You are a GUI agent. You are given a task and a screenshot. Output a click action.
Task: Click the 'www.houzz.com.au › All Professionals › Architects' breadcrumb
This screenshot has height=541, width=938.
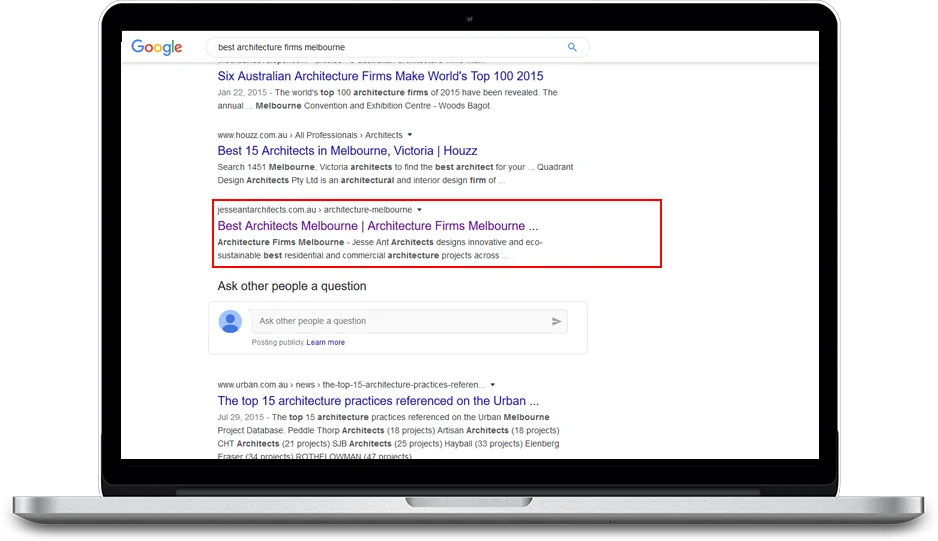point(310,135)
